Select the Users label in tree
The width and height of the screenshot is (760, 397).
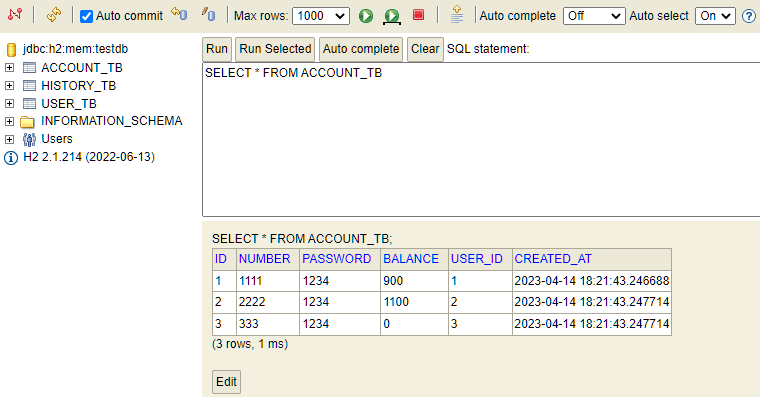(x=57, y=139)
